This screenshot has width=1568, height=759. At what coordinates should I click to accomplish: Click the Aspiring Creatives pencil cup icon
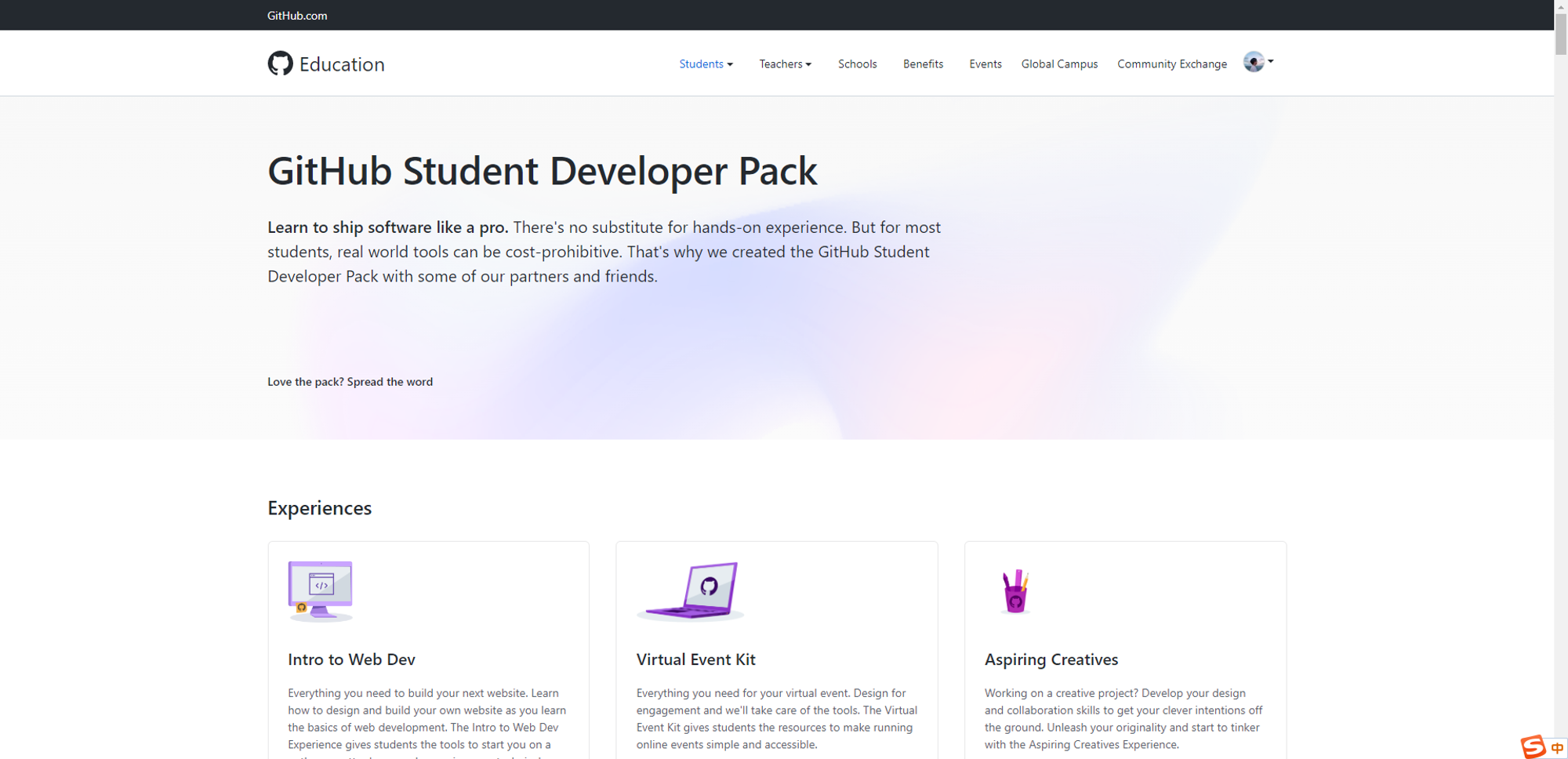tap(1015, 591)
